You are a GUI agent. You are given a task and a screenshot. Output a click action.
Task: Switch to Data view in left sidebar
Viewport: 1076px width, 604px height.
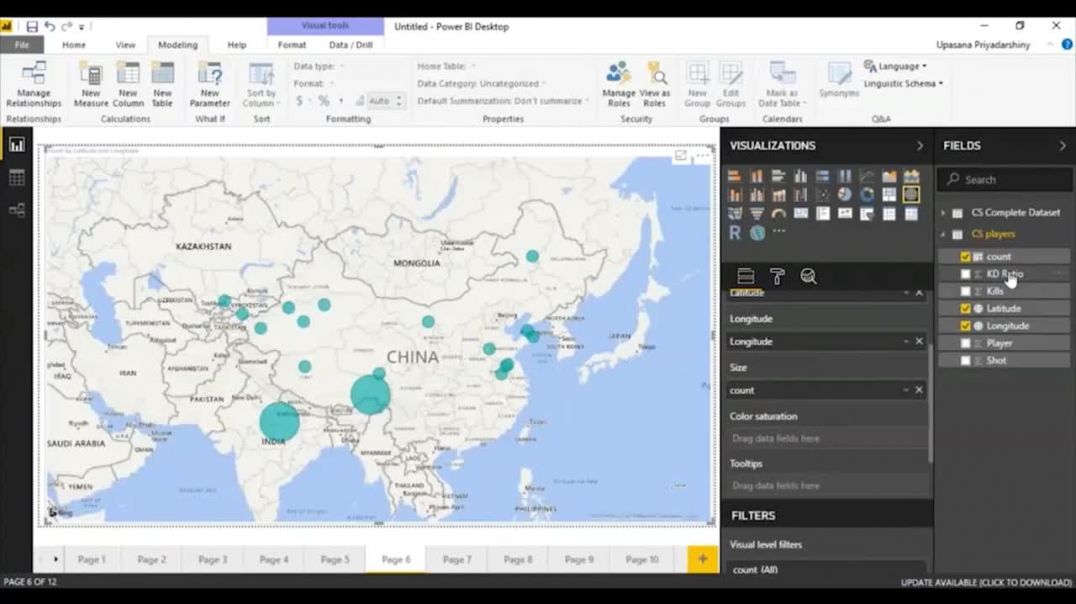[x=16, y=178]
